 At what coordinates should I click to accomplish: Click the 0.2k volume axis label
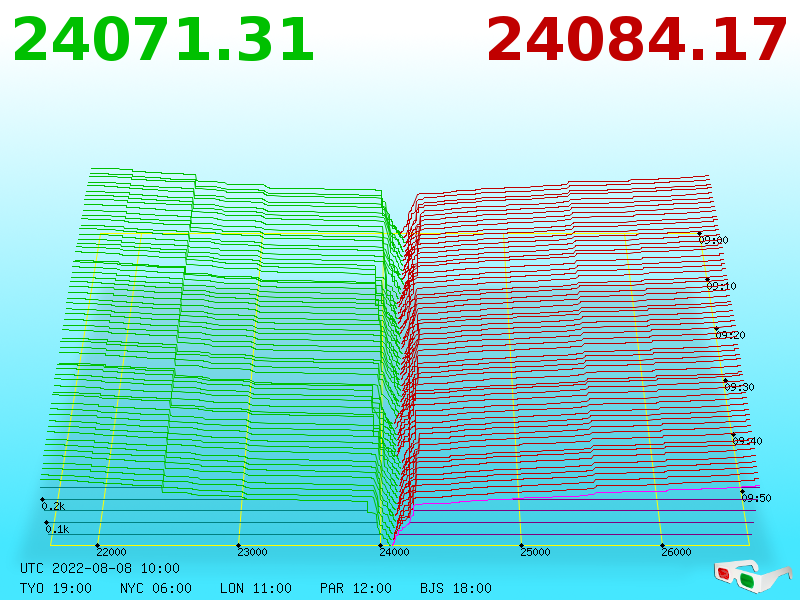click(53, 507)
